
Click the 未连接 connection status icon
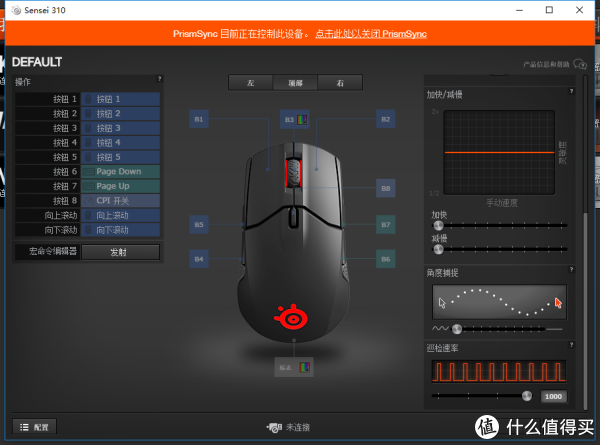pos(274,427)
